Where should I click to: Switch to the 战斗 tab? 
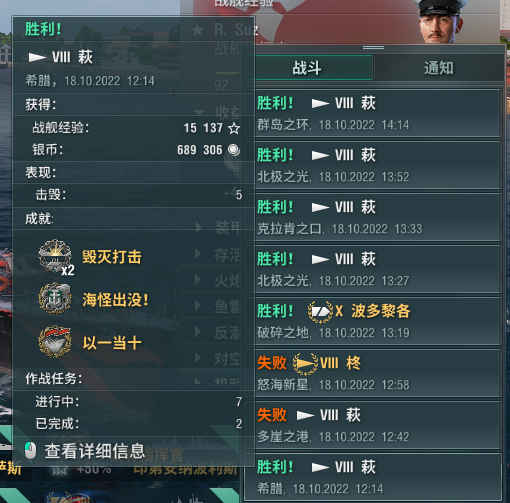pos(307,68)
